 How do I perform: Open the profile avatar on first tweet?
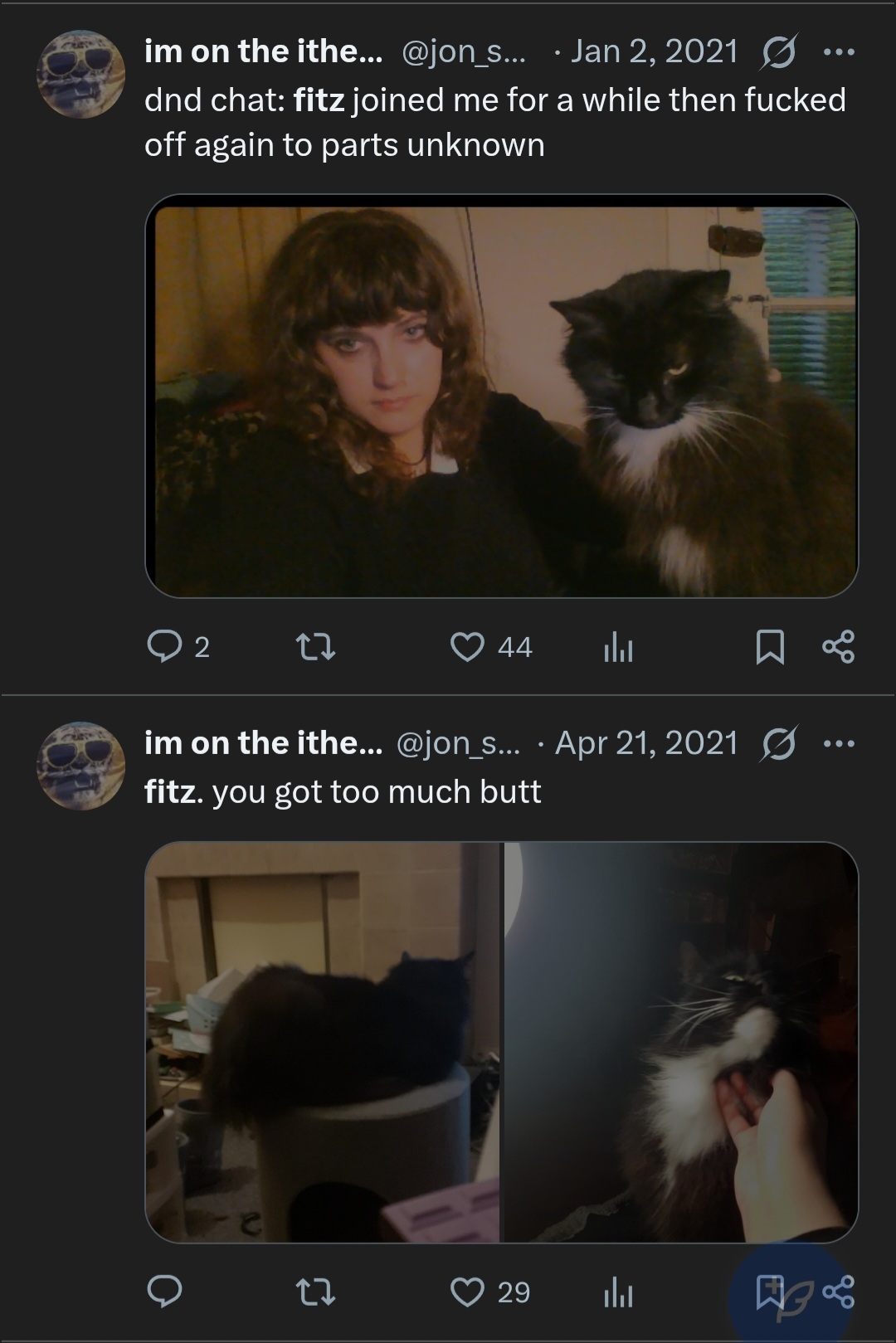point(80,75)
